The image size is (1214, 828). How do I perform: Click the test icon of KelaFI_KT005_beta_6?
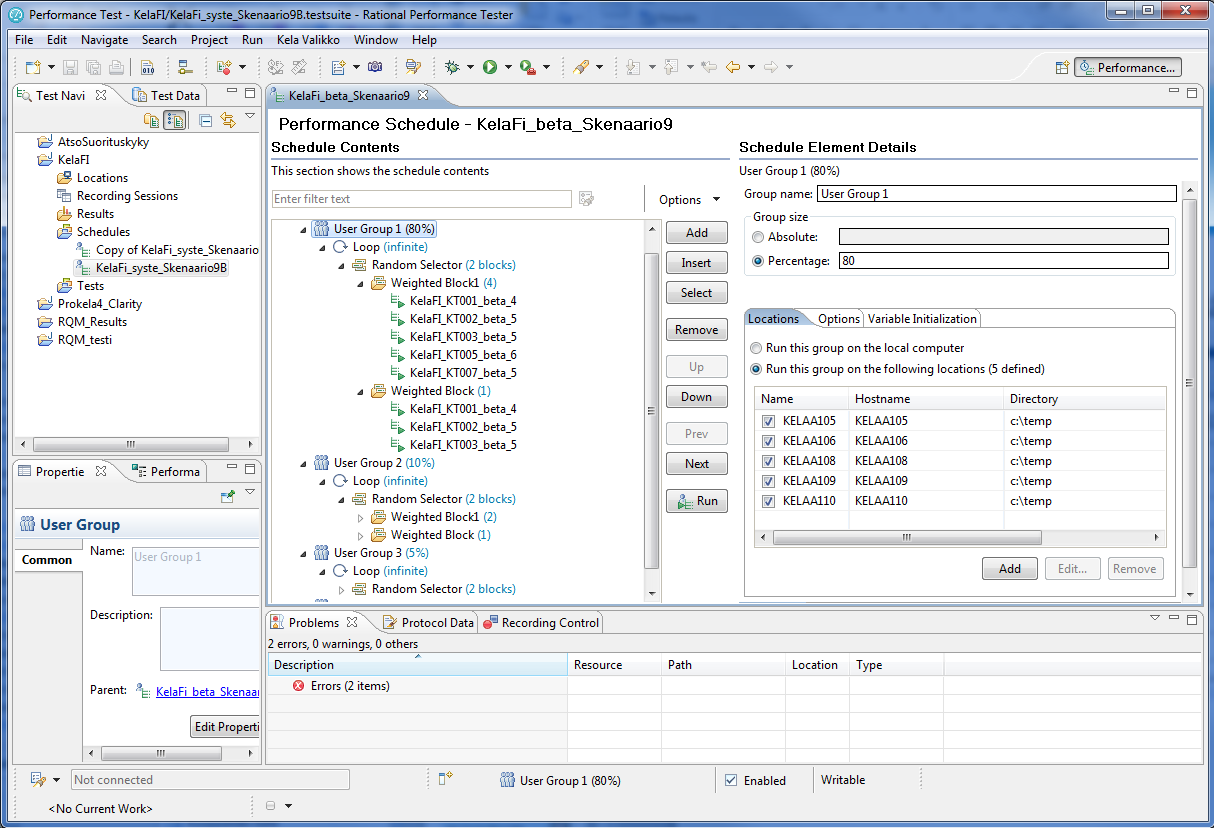tap(397, 355)
